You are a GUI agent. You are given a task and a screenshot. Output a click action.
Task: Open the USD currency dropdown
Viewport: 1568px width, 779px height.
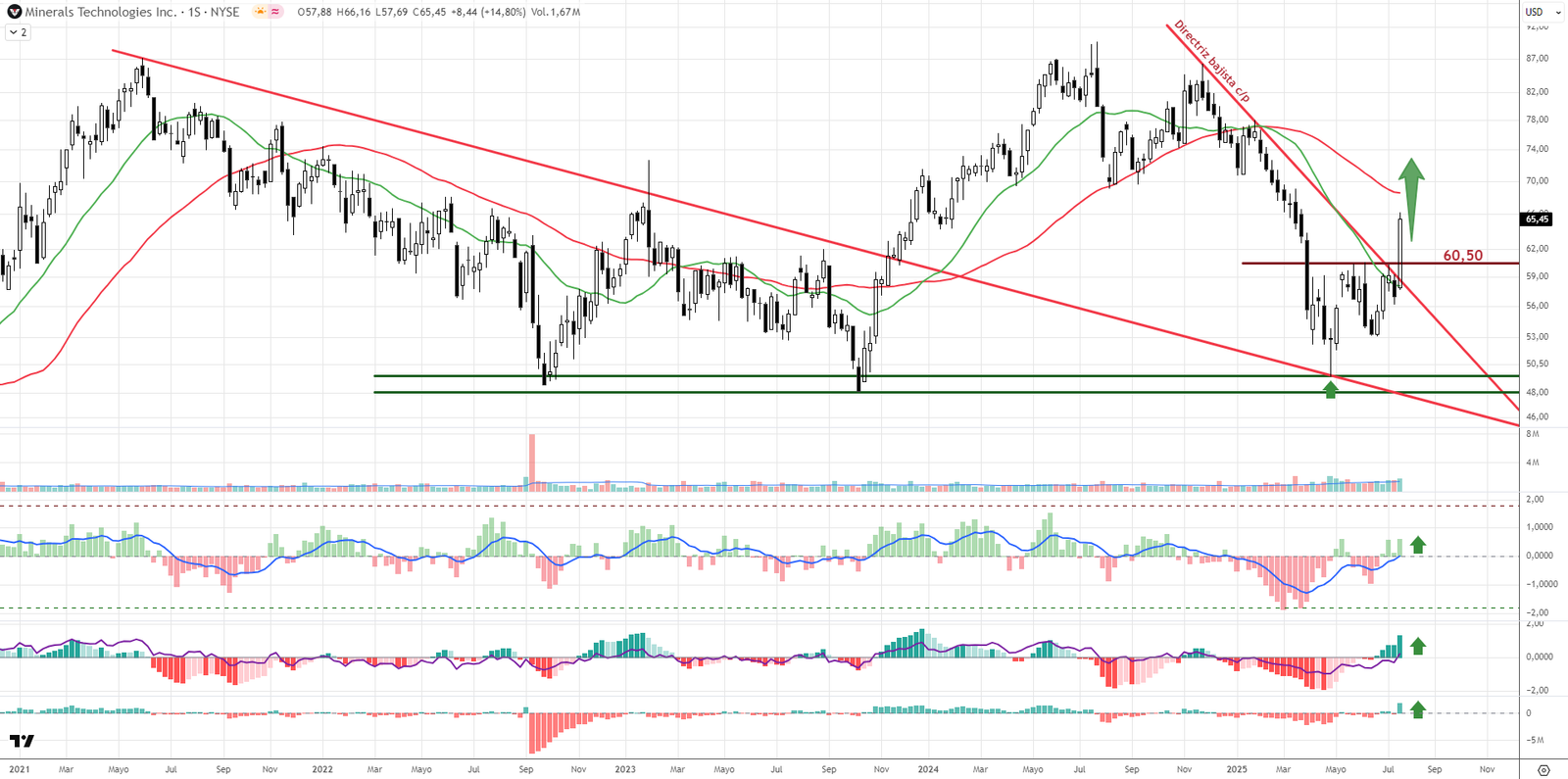[x=1543, y=12]
